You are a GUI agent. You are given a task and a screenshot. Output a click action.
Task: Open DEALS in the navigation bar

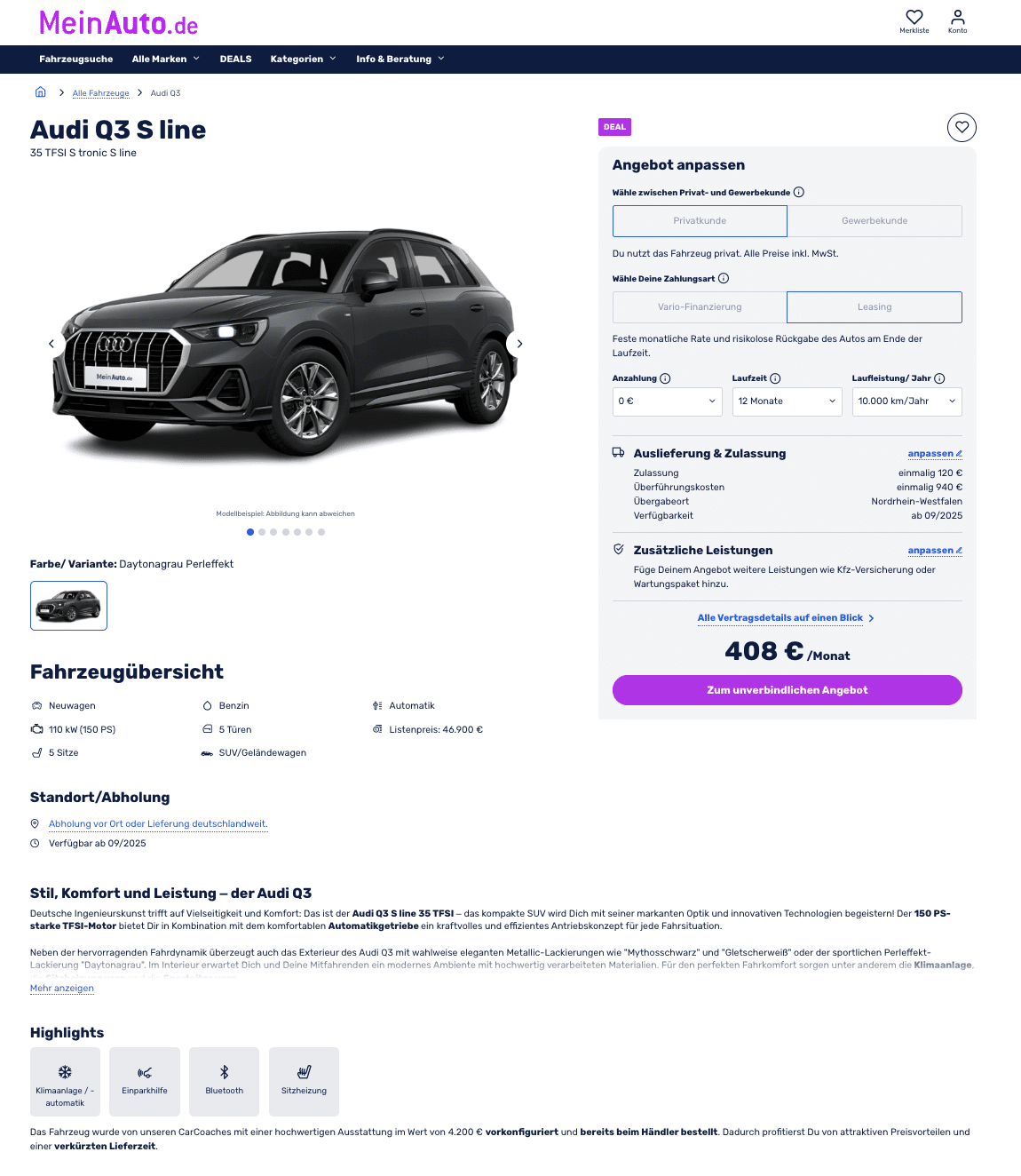[x=235, y=60]
